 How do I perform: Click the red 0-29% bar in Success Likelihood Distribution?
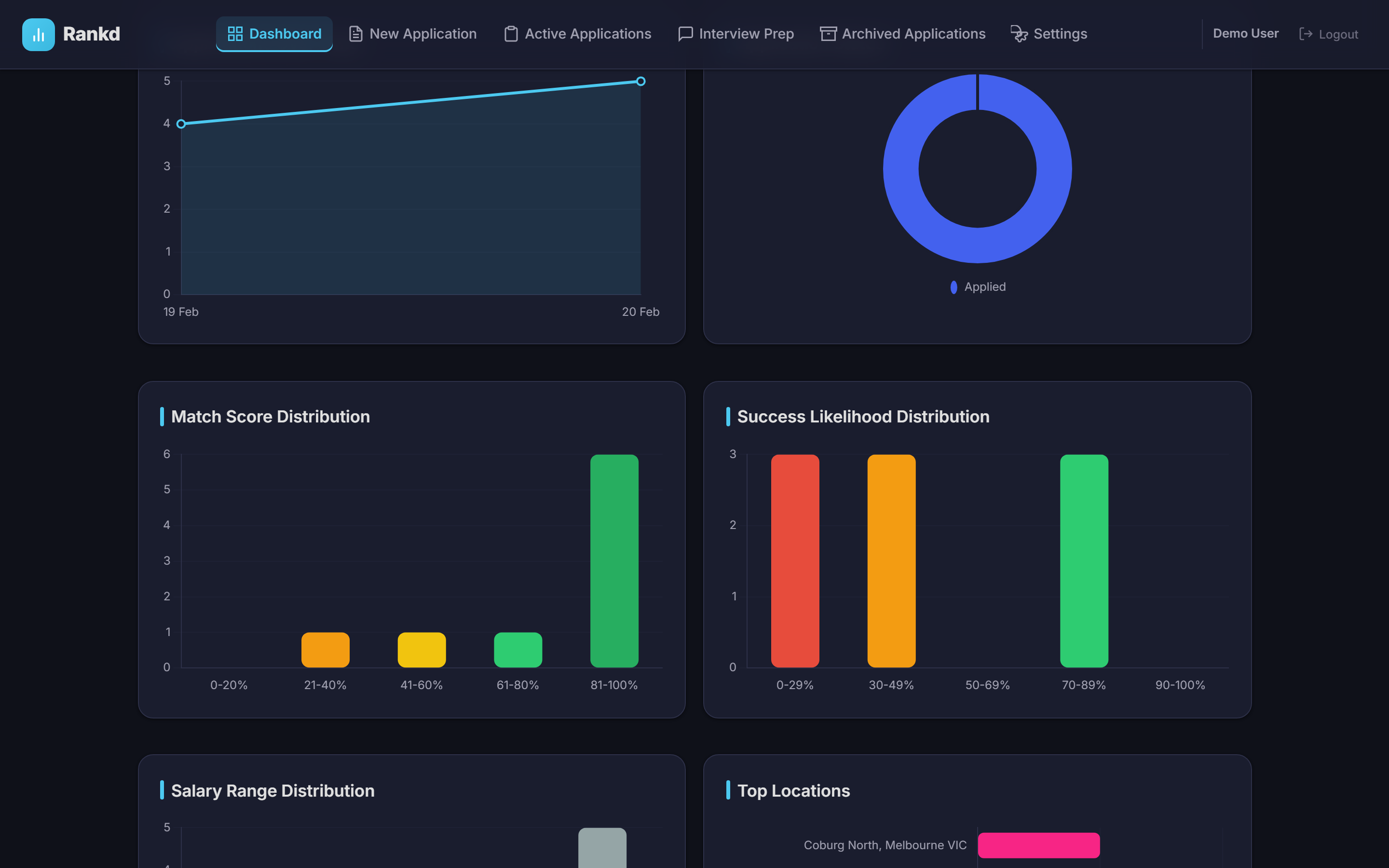(795, 560)
